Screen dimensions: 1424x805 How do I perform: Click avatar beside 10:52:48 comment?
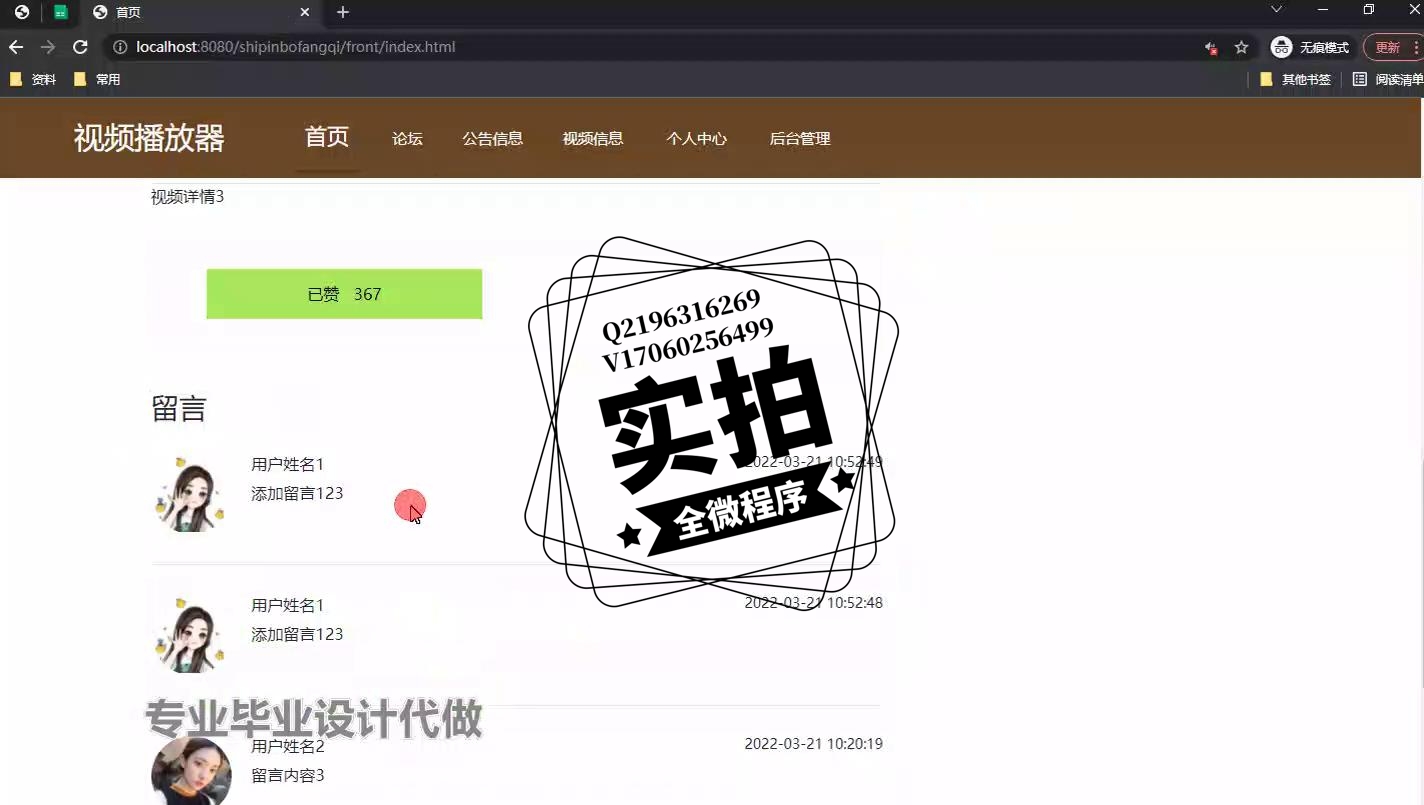[x=190, y=635]
